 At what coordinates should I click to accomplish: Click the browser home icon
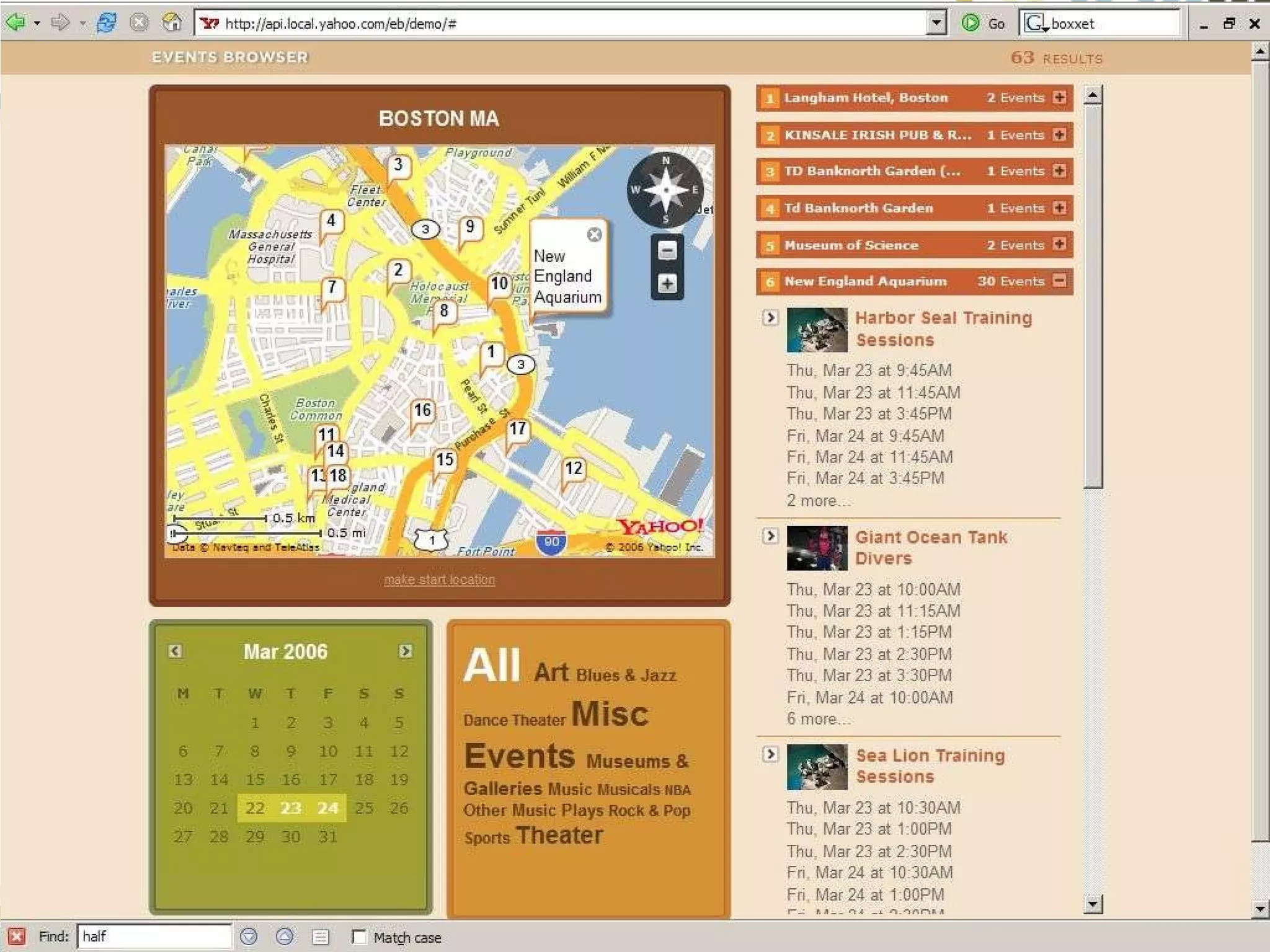172,23
